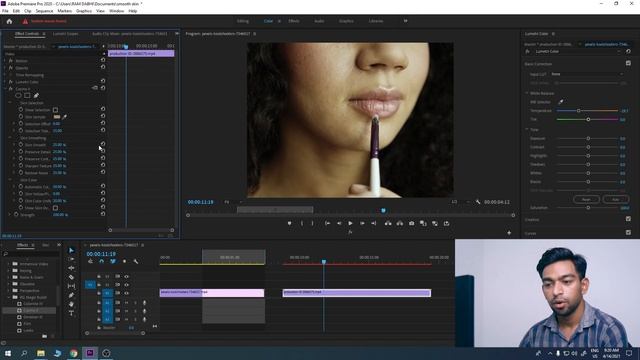
Task: Toggle Skin Smooth animation stopwatch
Action: pyautogui.click(x=20, y=144)
